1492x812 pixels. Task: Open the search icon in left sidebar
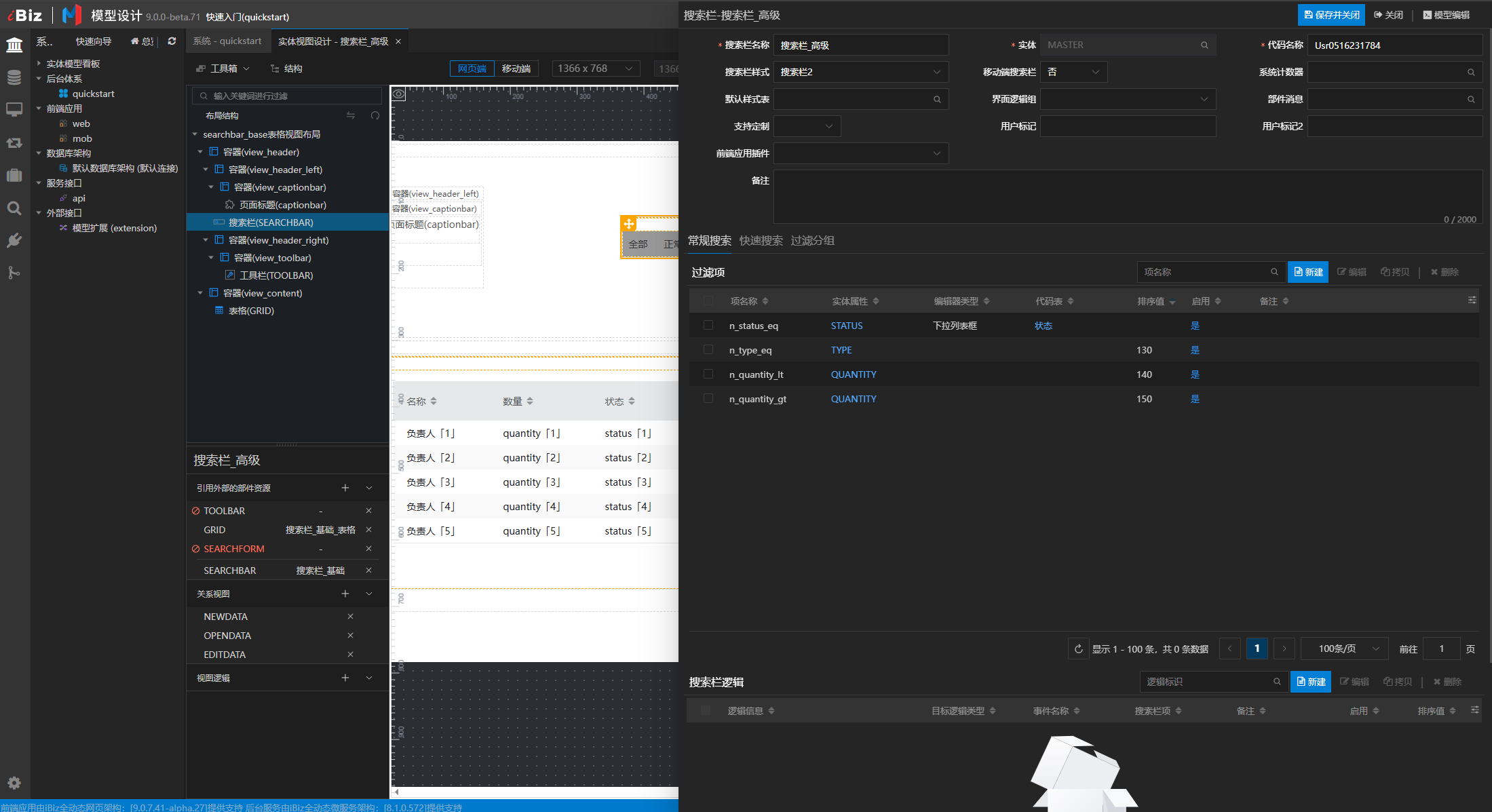tap(14, 208)
